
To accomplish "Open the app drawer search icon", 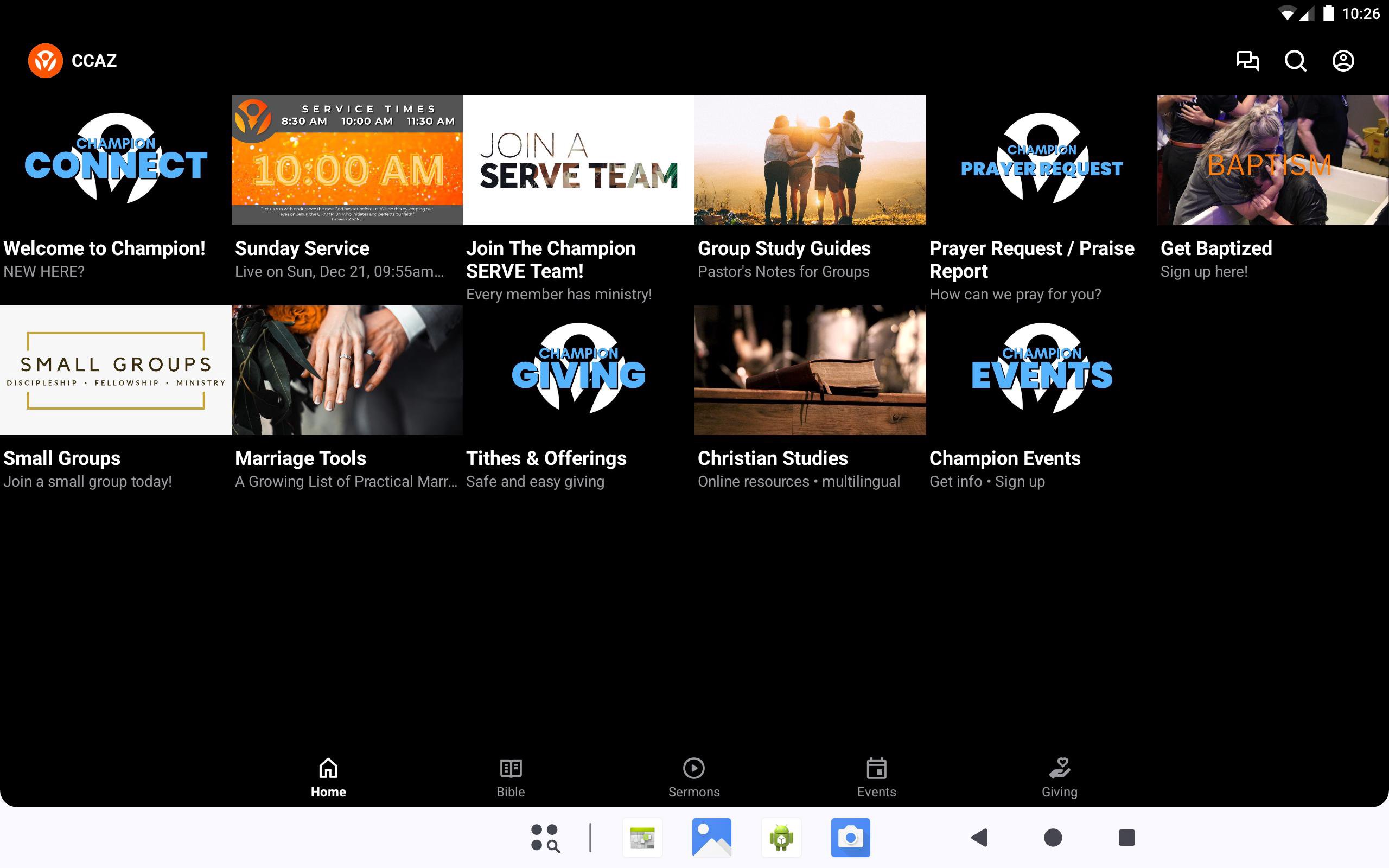I will 545,837.
